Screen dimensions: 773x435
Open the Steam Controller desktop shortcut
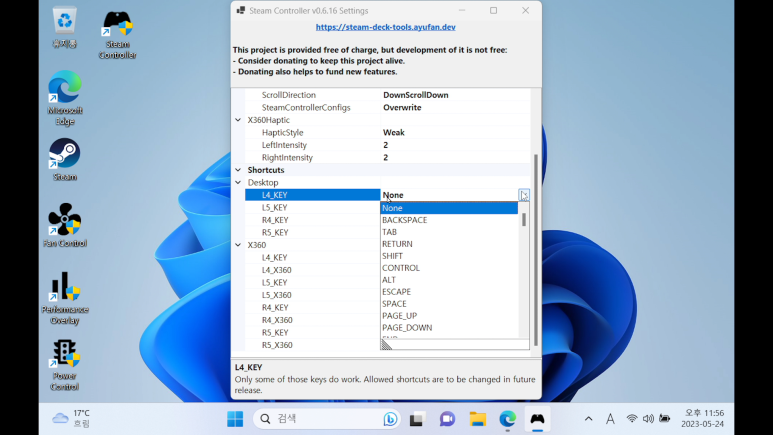(117, 34)
